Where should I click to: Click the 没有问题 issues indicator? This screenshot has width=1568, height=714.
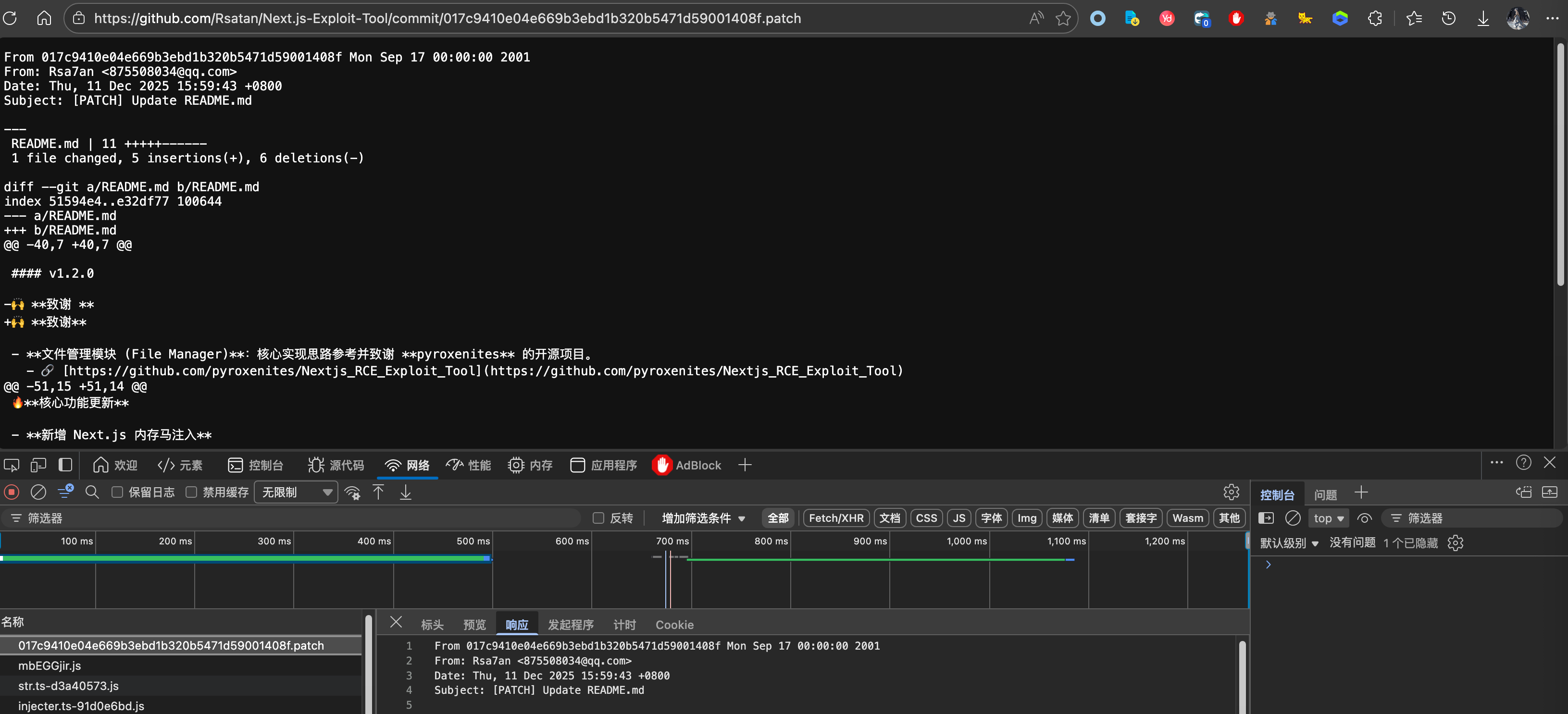coord(1352,542)
